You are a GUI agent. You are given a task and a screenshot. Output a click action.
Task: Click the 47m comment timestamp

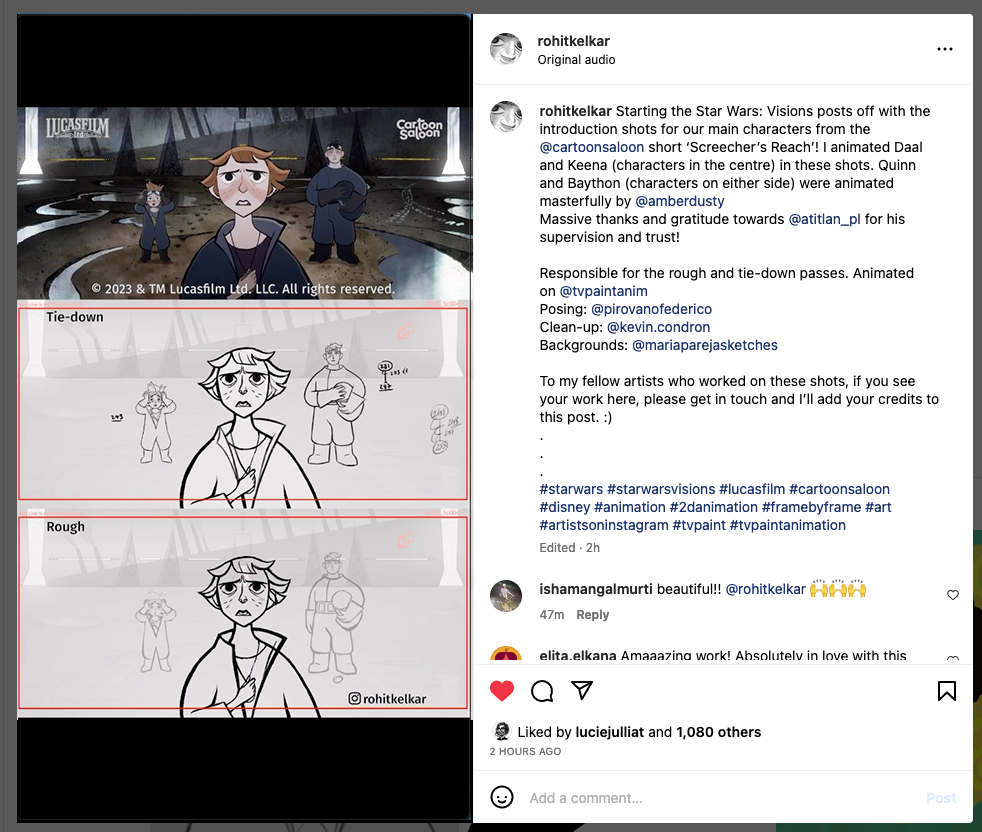coord(552,615)
